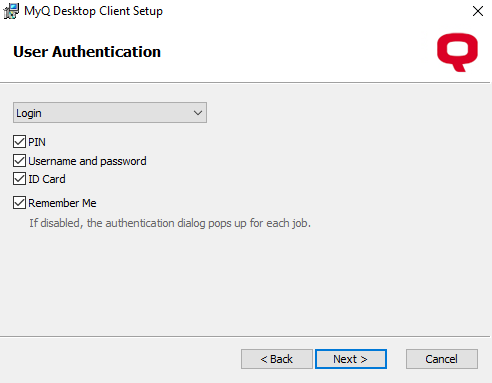
Task: Open the Login authentication method dropdown
Action: point(110,113)
